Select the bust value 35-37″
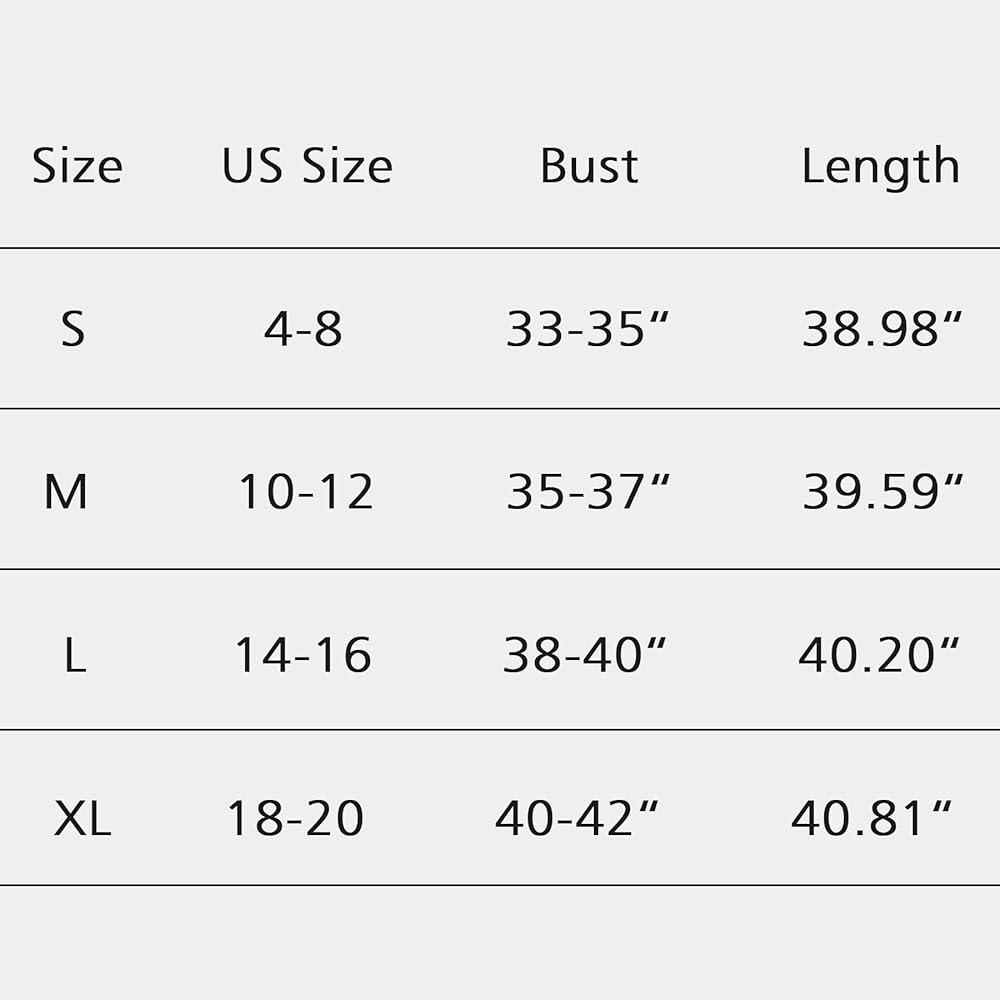The width and height of the screenshot is (1000, 1000). click(x=588, y=491)
